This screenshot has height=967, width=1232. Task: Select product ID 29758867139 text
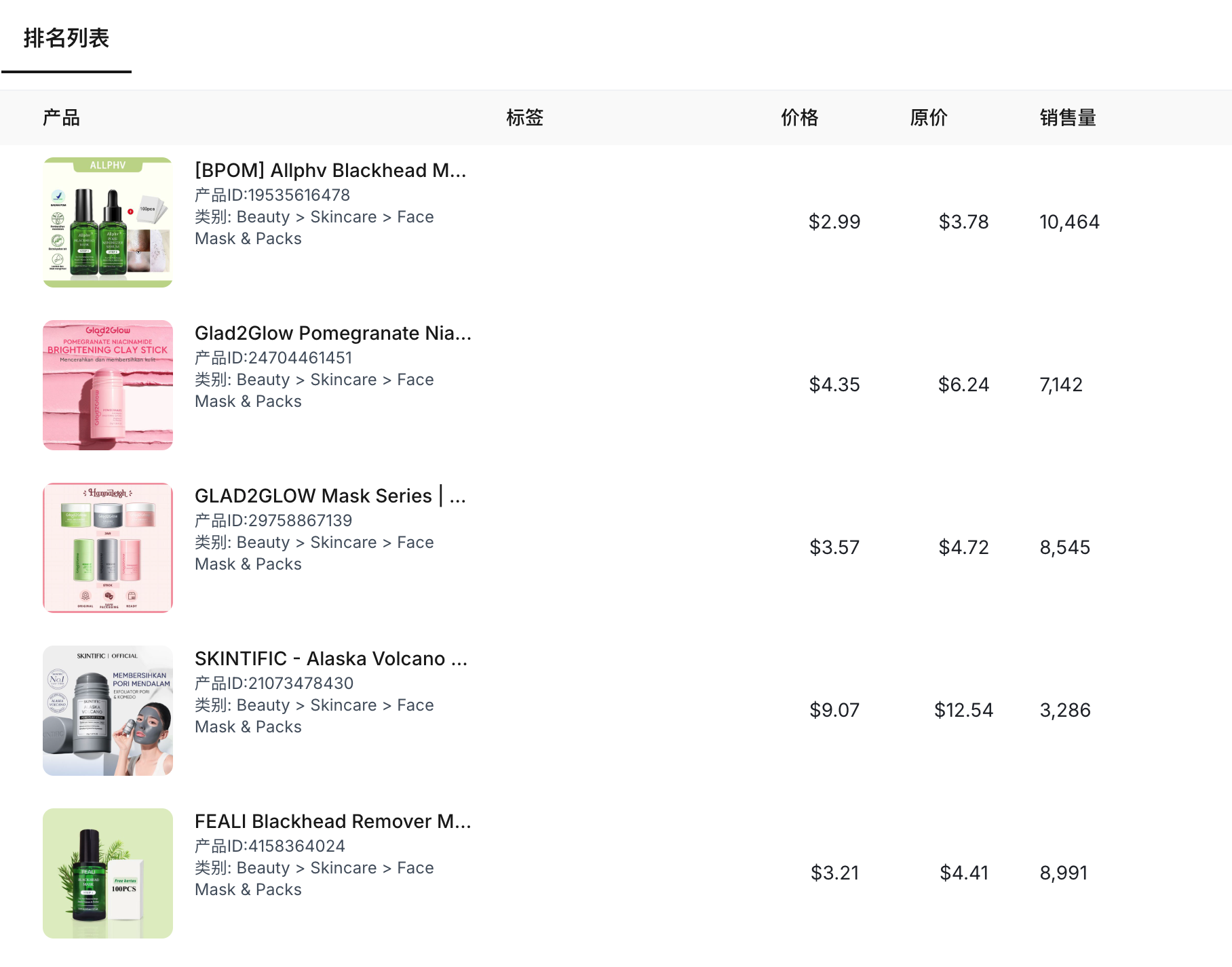pos(273,521)
